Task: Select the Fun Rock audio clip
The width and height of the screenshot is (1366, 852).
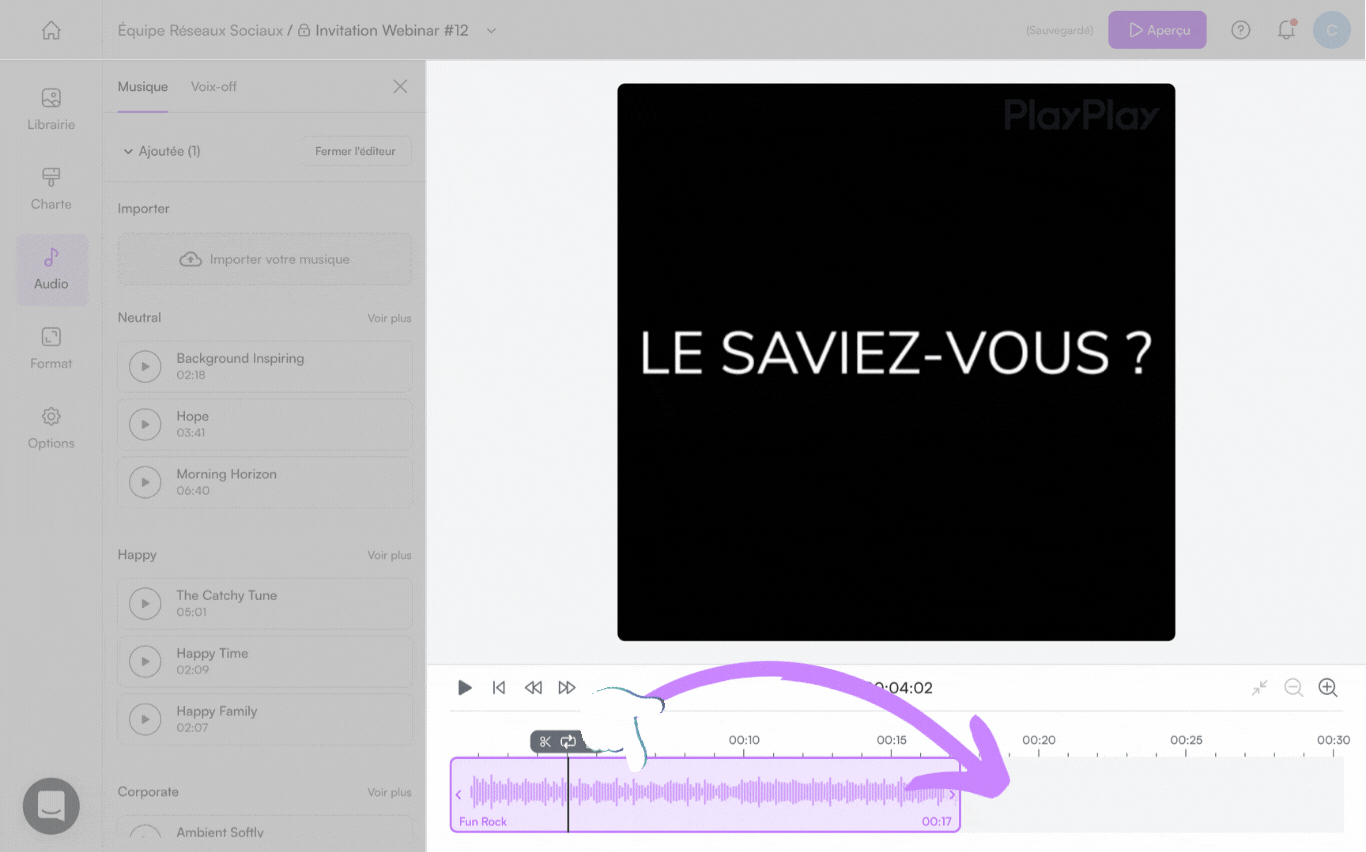Action: coord(705,795)
